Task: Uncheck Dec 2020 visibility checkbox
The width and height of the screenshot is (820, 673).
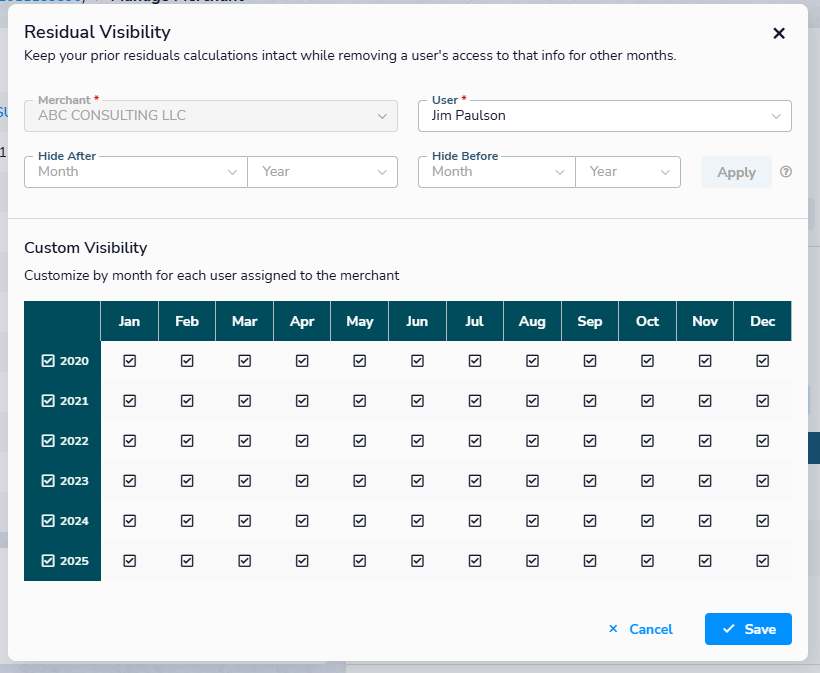Action: click(x=762, y=361)
